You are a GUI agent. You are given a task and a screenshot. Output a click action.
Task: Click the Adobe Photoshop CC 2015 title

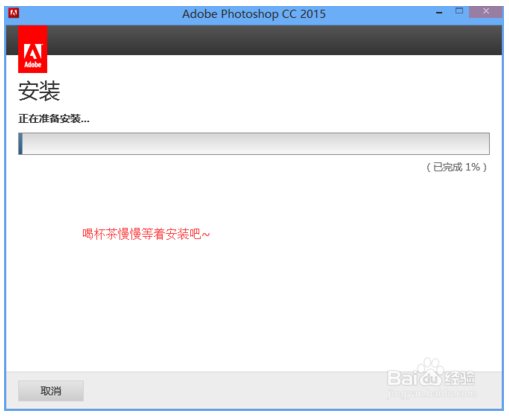[x=254, y=14]
